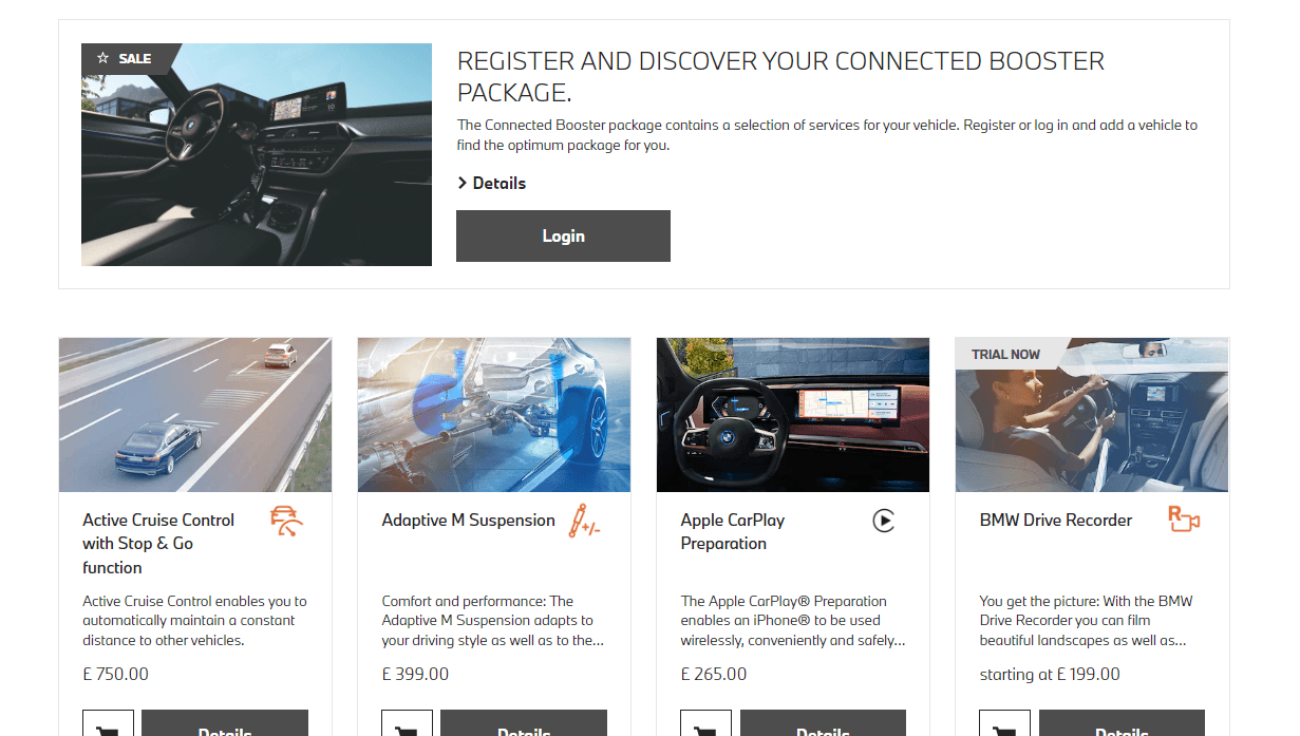
Task: Click the Apple CarPlay play-circle icon
Action: coord(883,520)
